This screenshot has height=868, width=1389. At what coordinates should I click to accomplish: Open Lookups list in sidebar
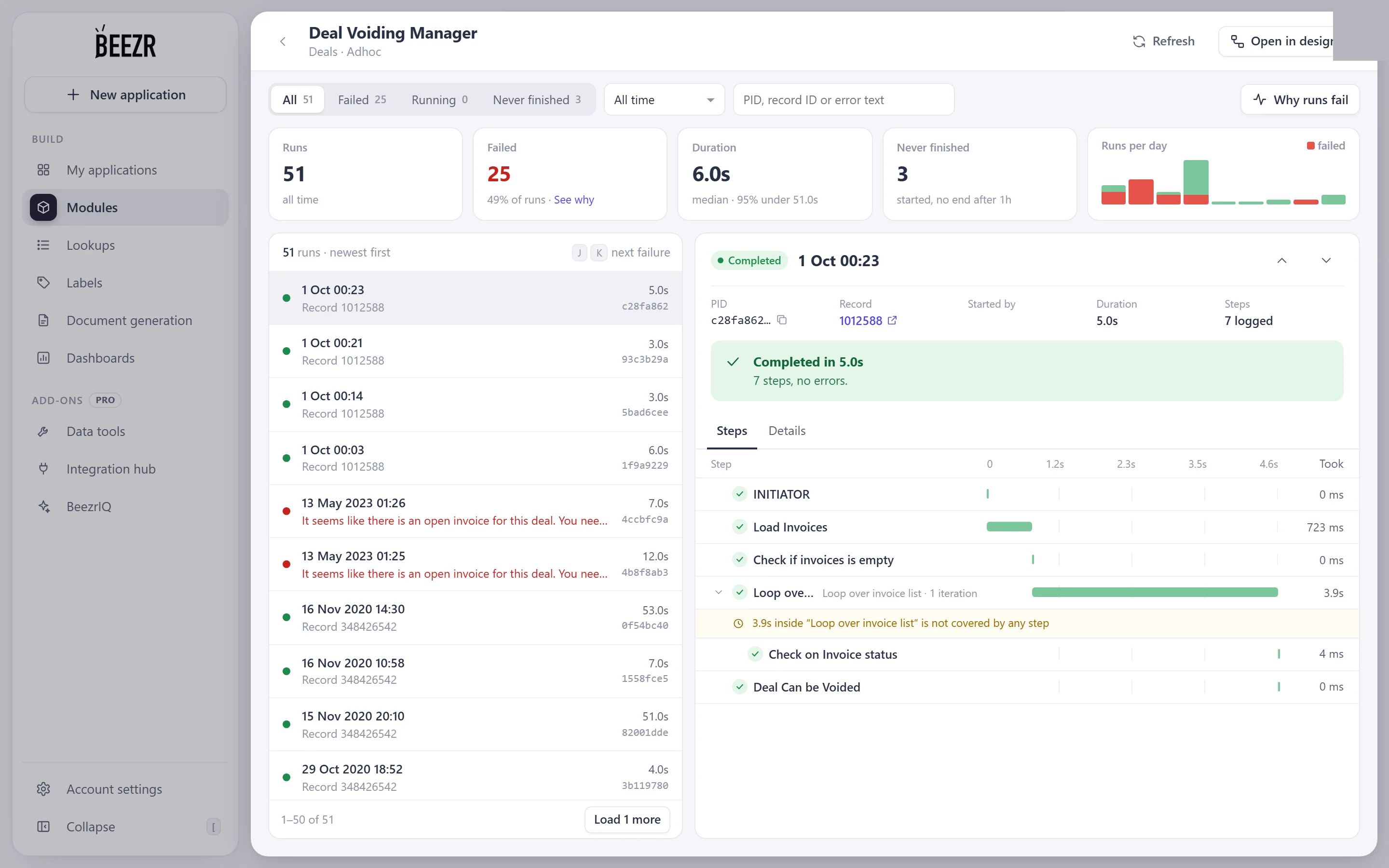(x=125, y=245)
